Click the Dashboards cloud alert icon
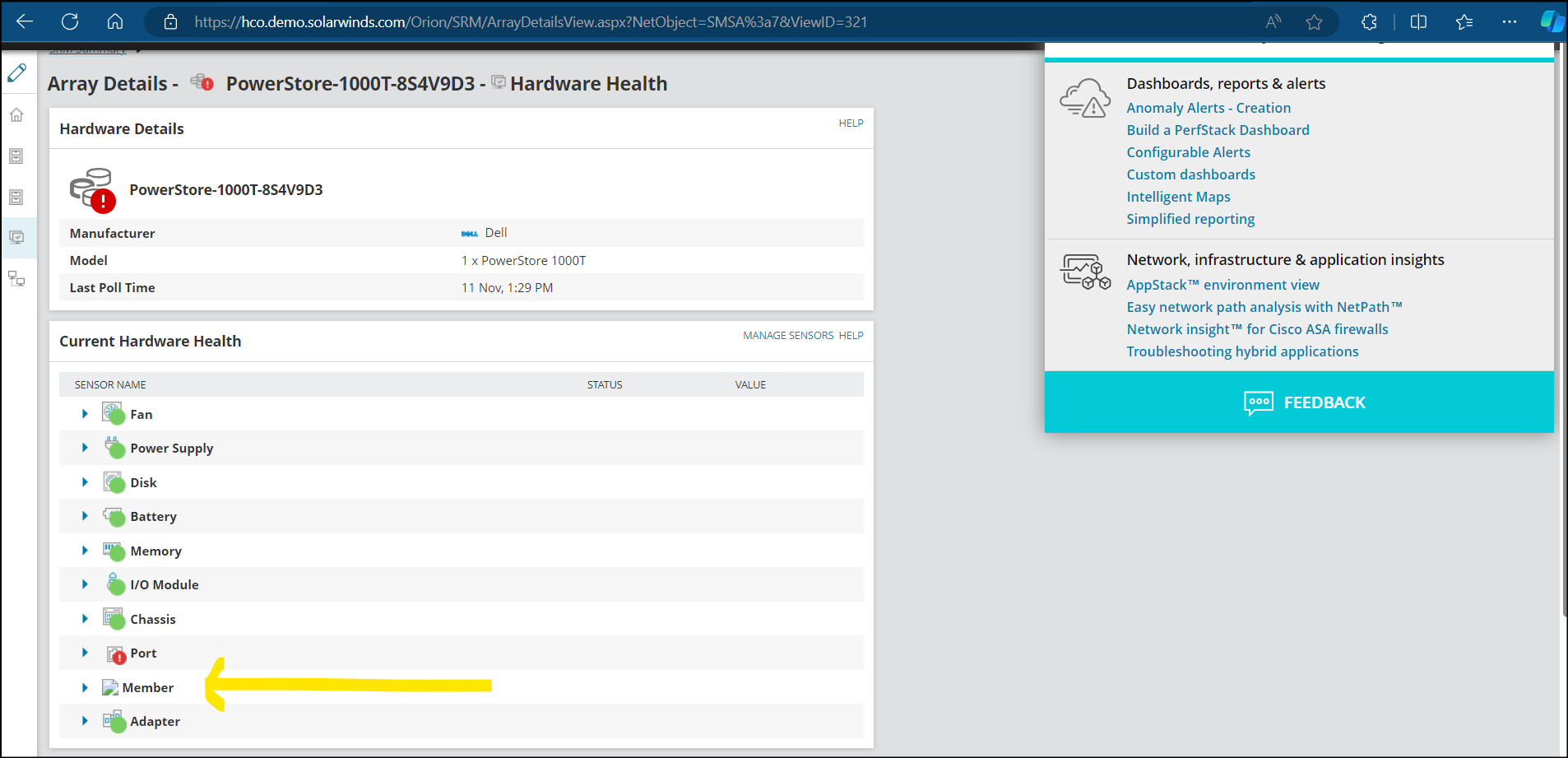The width and height of the screenshot is (1568, 758). tap(1085, 99)
